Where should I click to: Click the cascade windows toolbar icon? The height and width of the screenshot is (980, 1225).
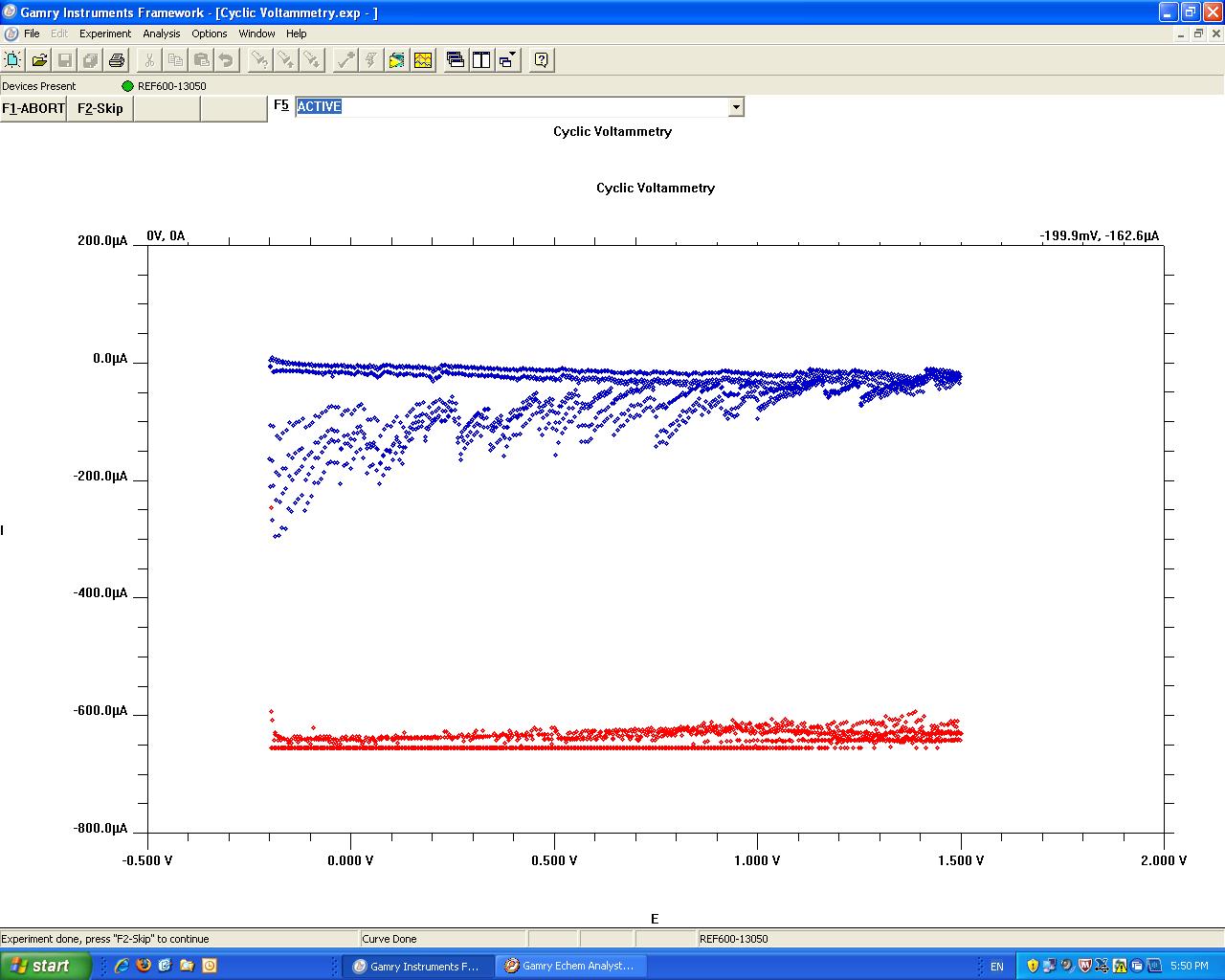[x=456, y=60]
